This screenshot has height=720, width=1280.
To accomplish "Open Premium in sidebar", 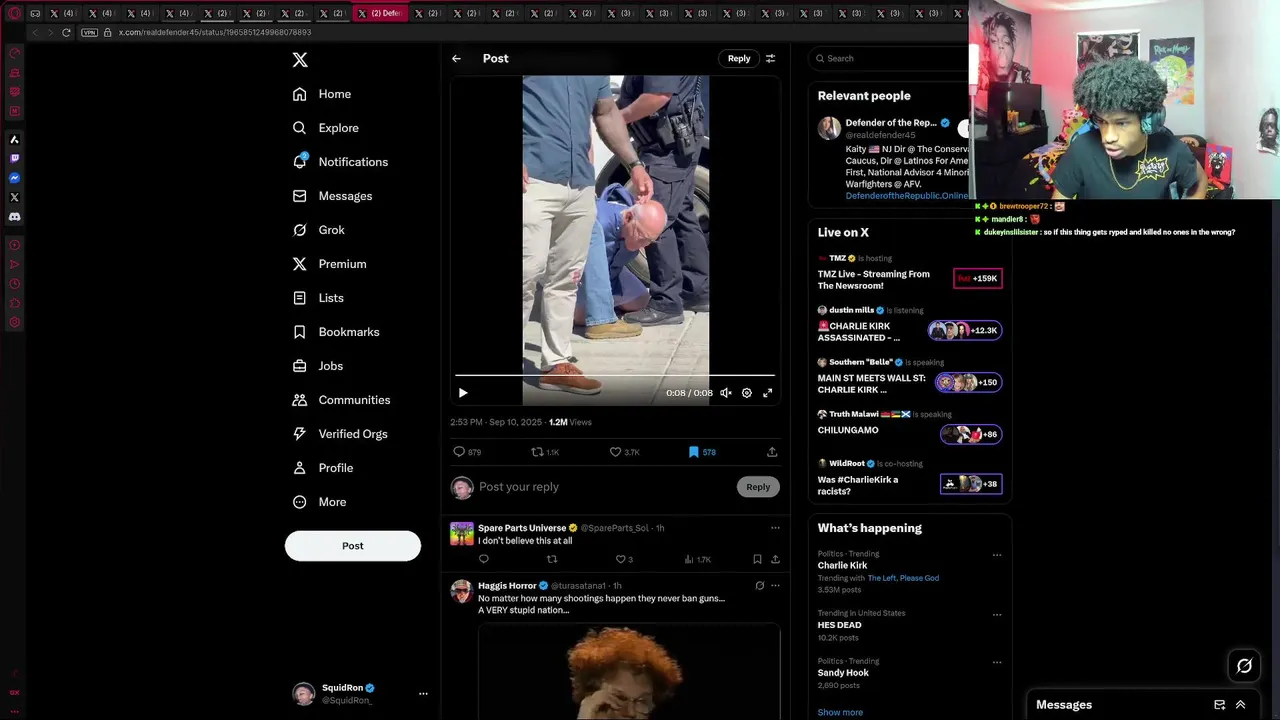I will [x=330, y=264].
